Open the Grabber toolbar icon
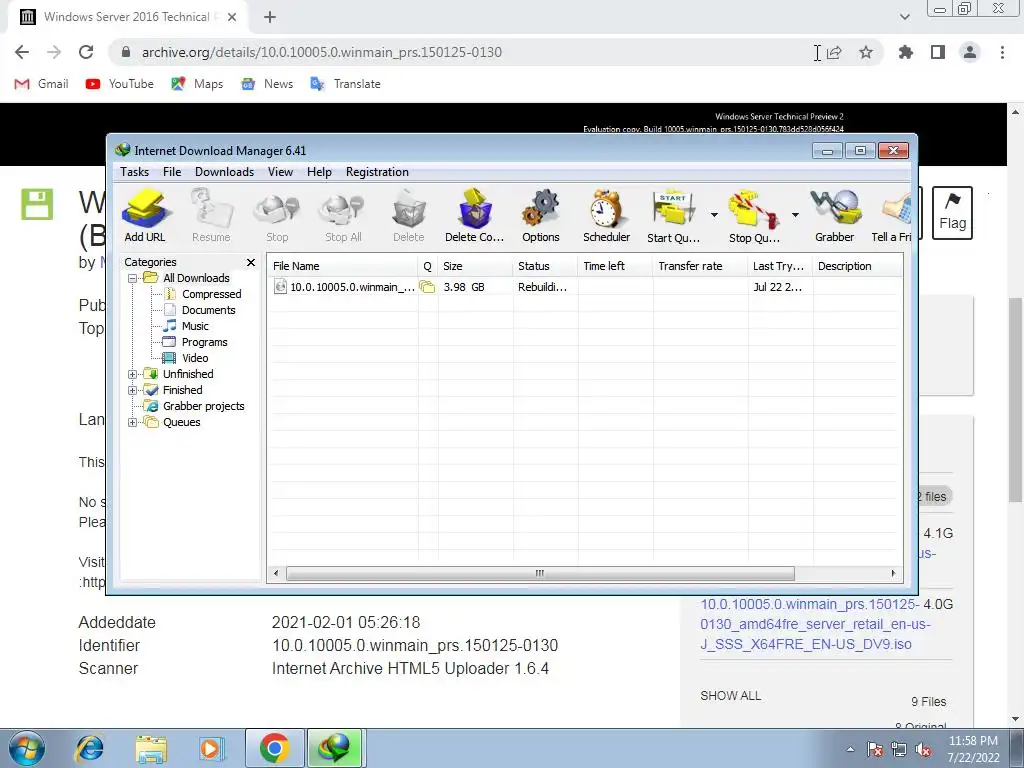Screen dimensions: 1024x768 [x=835, y=216]
